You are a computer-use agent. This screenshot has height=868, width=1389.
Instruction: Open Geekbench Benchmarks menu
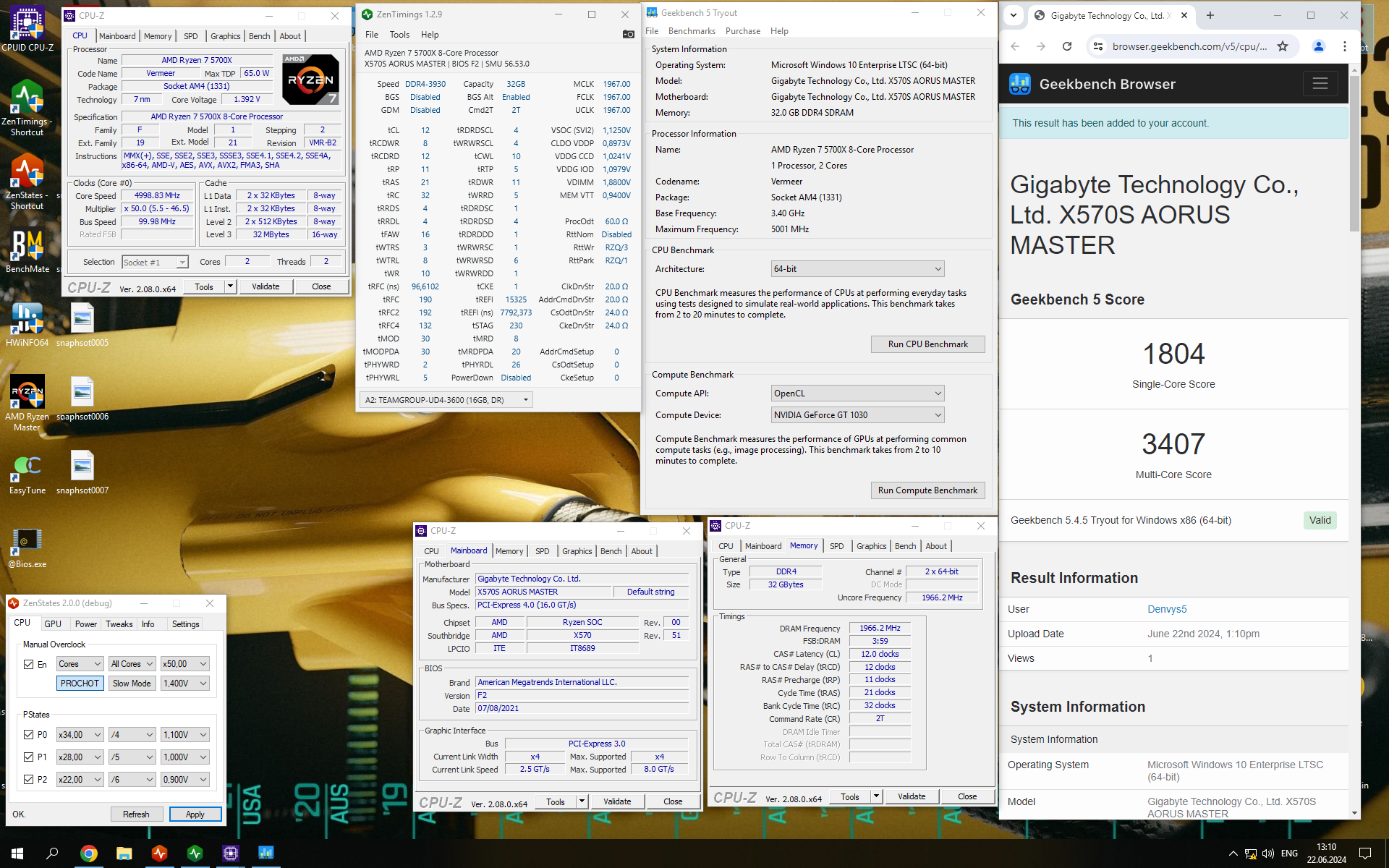(692, 31)
